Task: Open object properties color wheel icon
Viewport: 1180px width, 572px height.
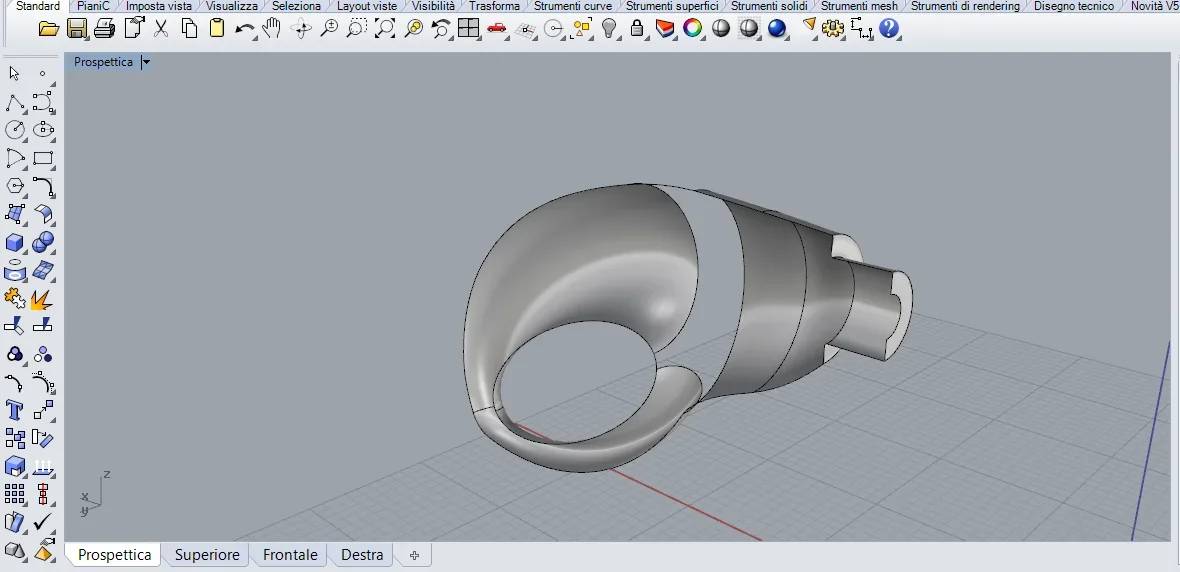Action: coord(692,29)
